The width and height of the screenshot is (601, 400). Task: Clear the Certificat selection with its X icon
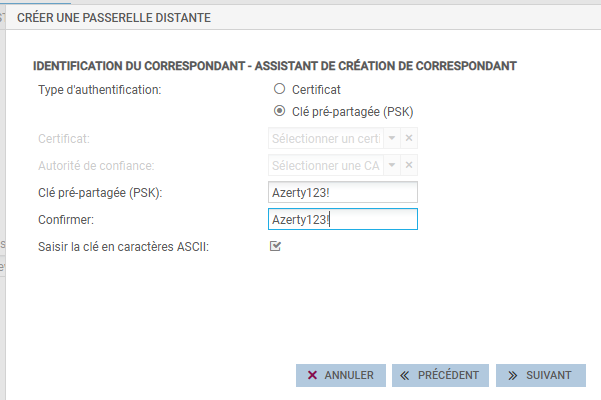tap(409, 139)
